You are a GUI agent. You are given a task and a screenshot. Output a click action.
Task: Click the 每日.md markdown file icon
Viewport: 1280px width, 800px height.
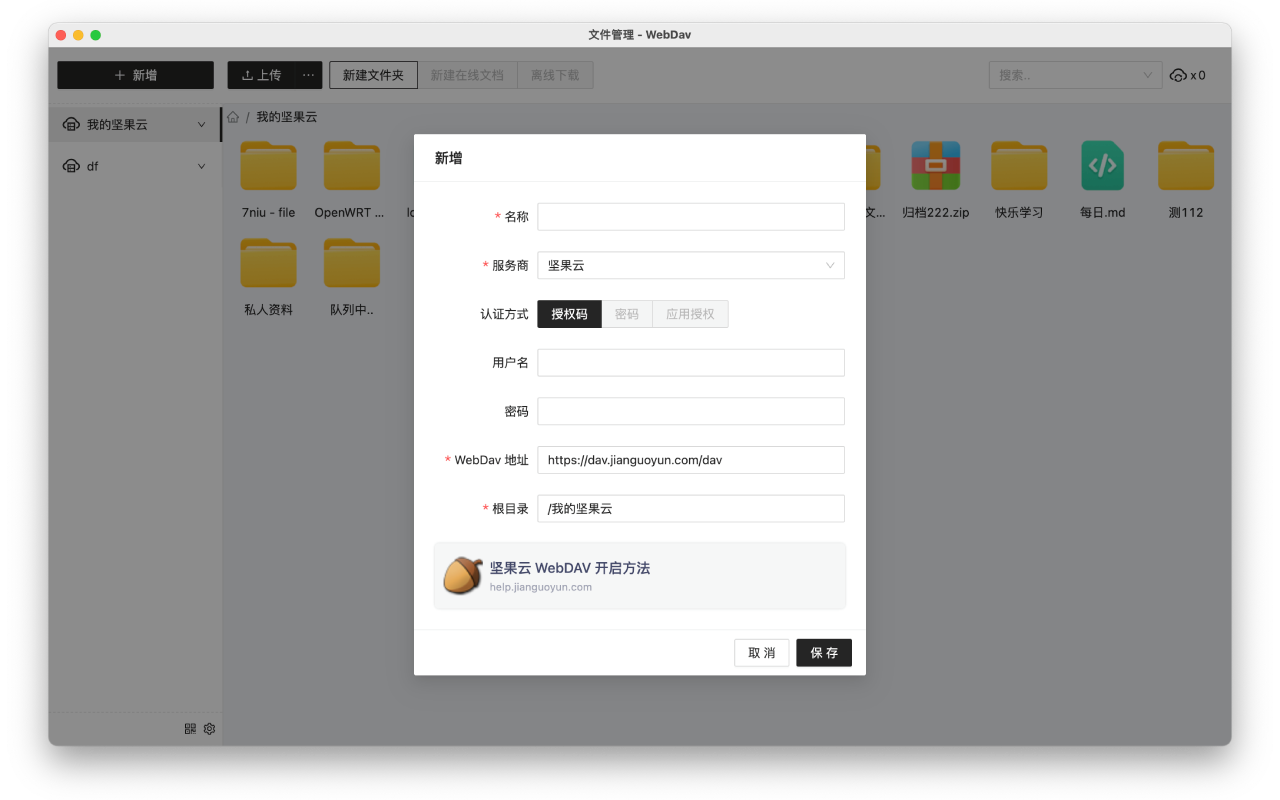pos(1102,166)
